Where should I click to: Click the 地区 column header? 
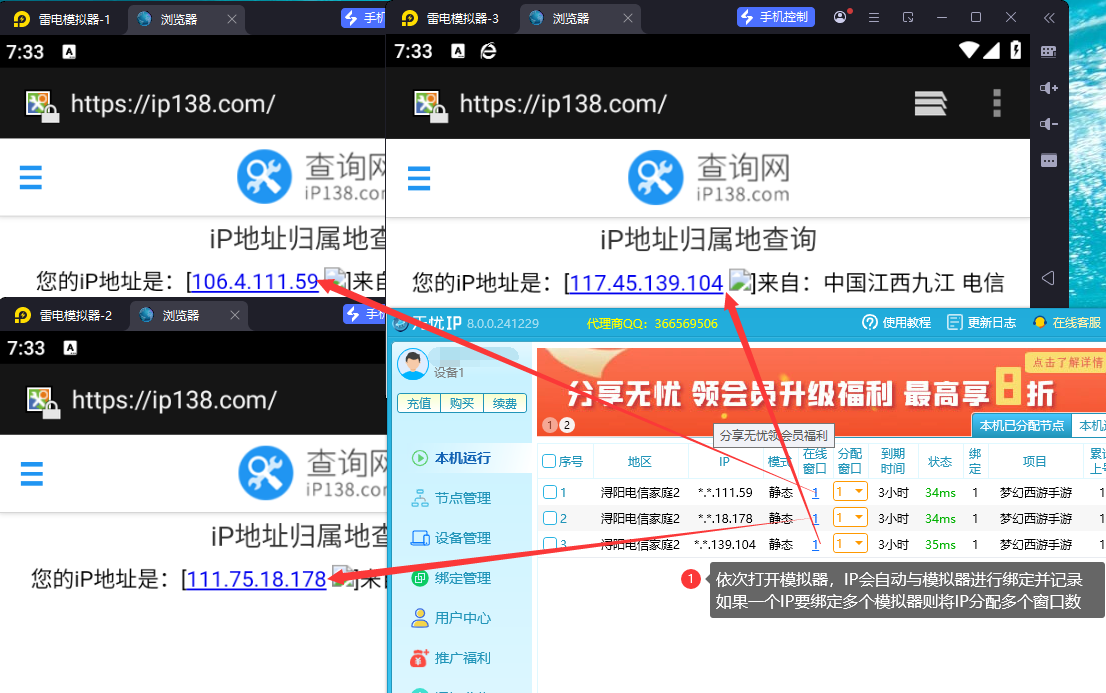click(x=640, y=462)
